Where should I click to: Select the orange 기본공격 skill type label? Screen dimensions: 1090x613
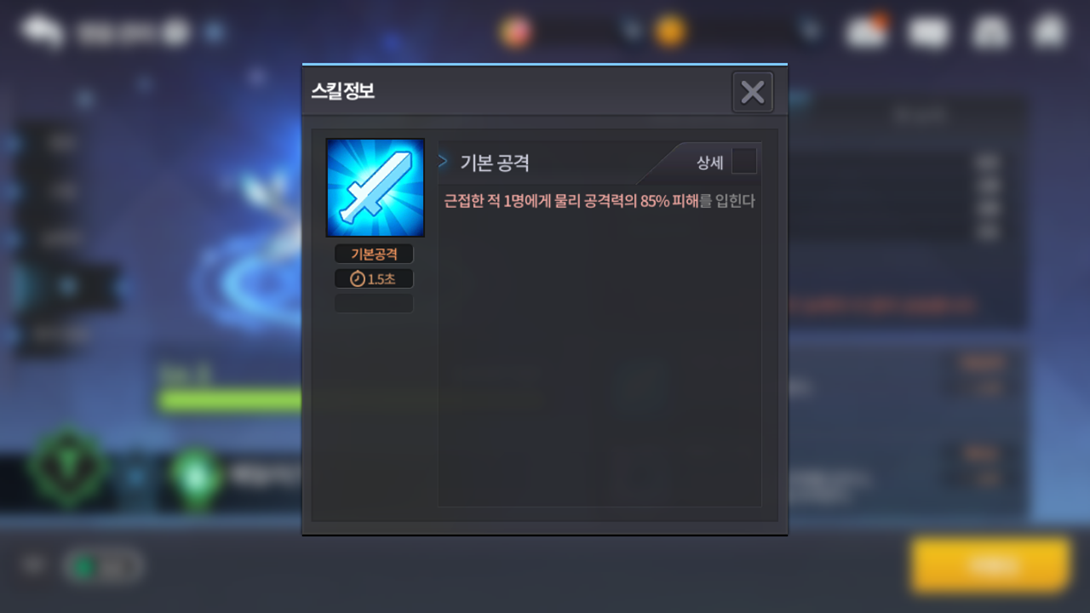(374, 254)
